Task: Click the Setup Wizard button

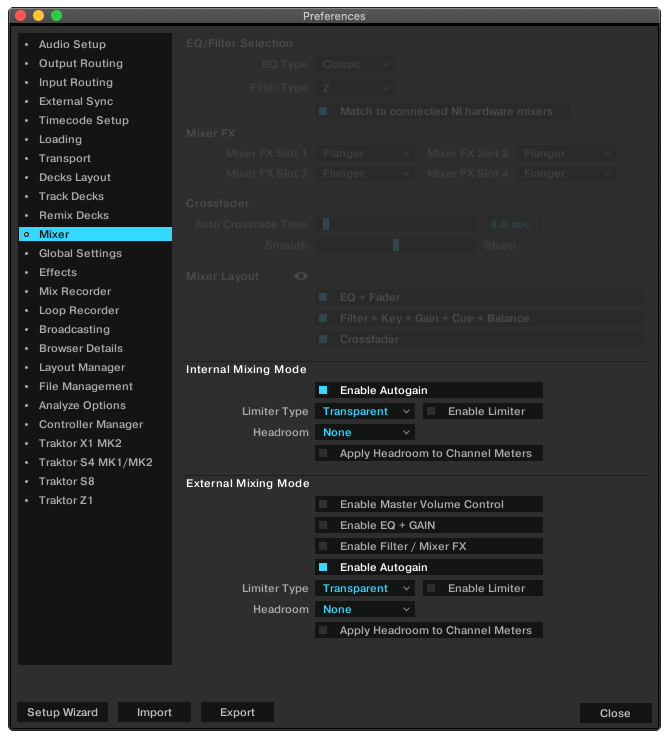Action: [62, 713]
